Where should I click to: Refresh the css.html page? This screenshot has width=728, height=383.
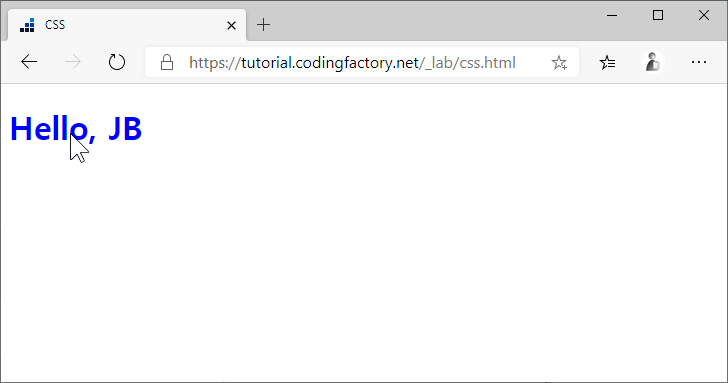117,62
